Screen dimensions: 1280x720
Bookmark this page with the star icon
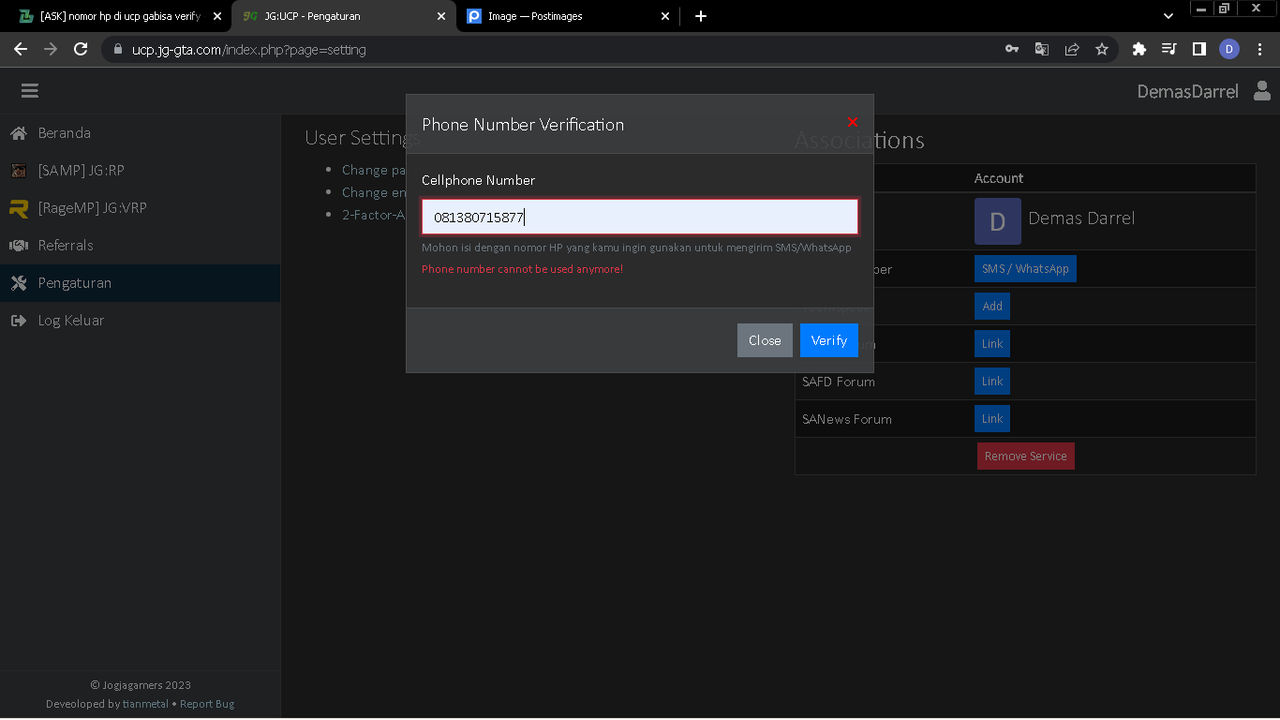(x=1101, y=48)
